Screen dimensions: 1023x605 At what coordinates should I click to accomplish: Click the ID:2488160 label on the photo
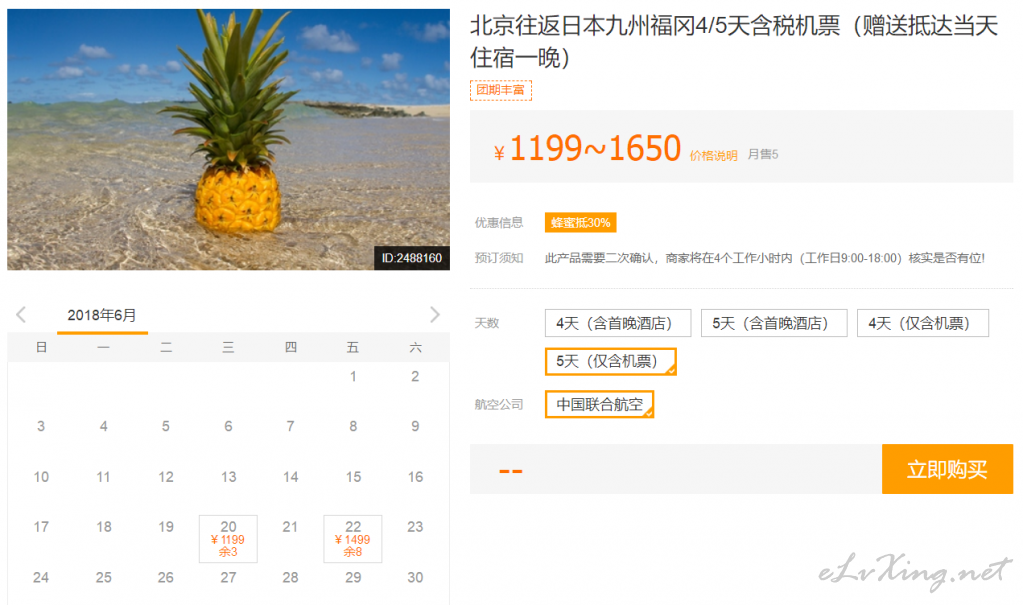click(412, 258)
